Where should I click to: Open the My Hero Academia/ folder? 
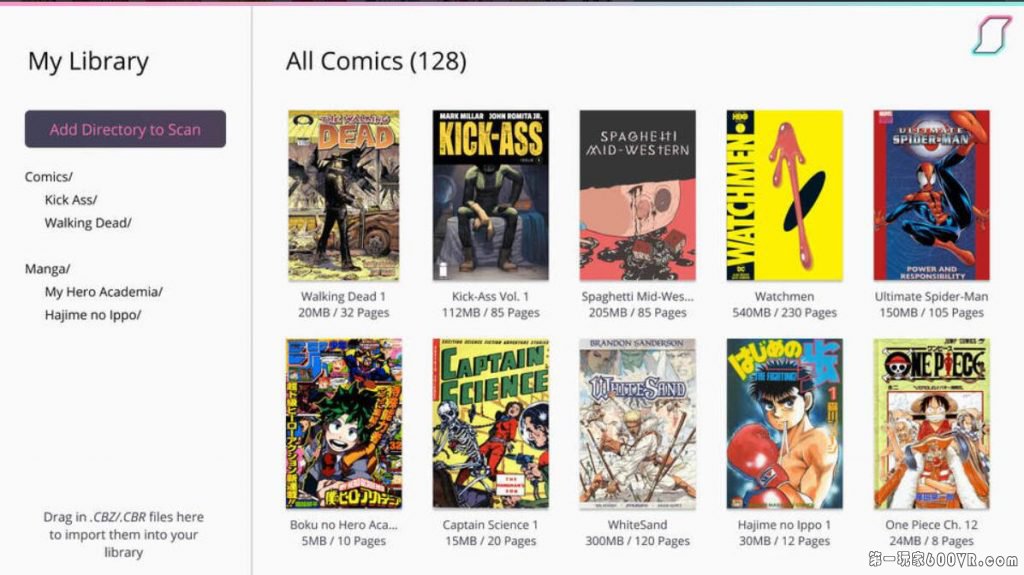pos(103,291)
